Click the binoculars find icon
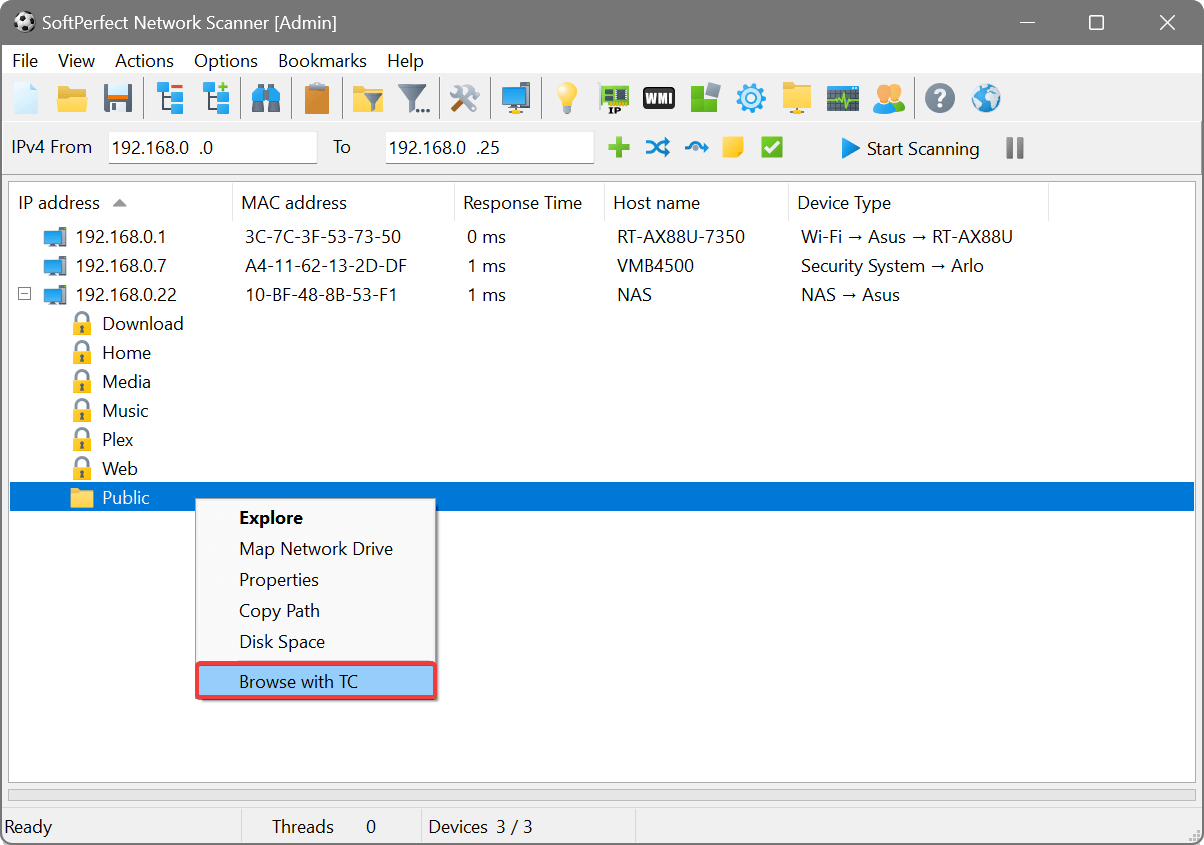The height and width of the screenshot is (845, 1204). click(266, 98)
